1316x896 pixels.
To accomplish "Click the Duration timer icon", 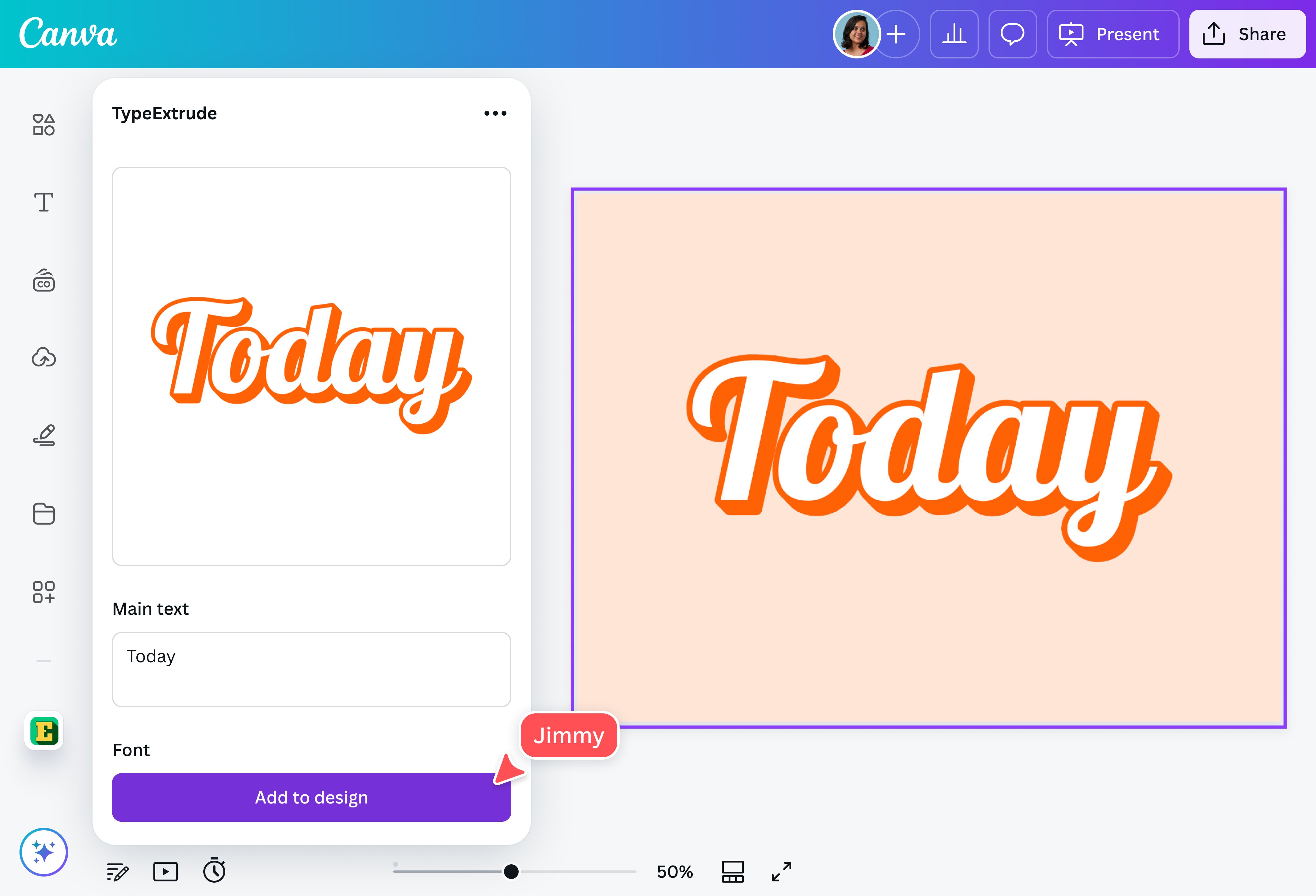I will [x=215, y=870].
